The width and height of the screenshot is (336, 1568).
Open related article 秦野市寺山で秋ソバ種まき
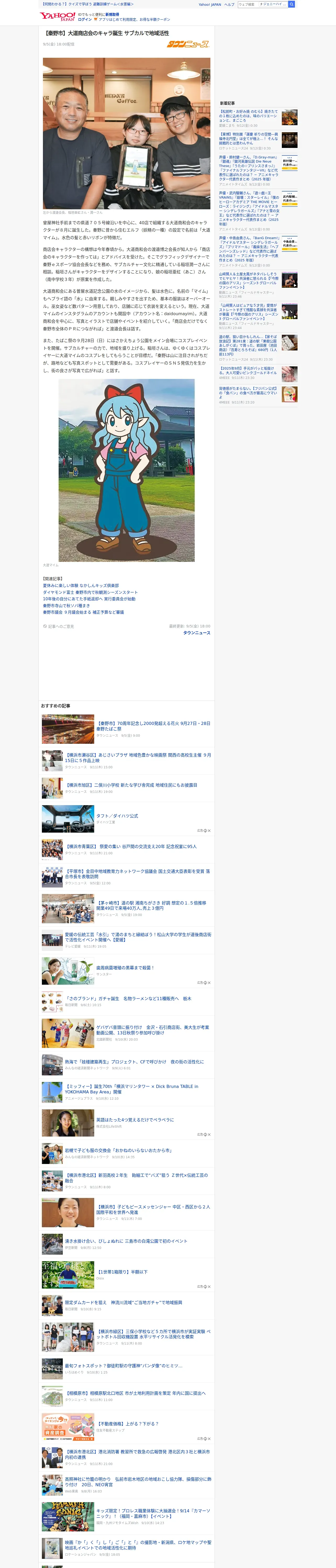[66, 606]
